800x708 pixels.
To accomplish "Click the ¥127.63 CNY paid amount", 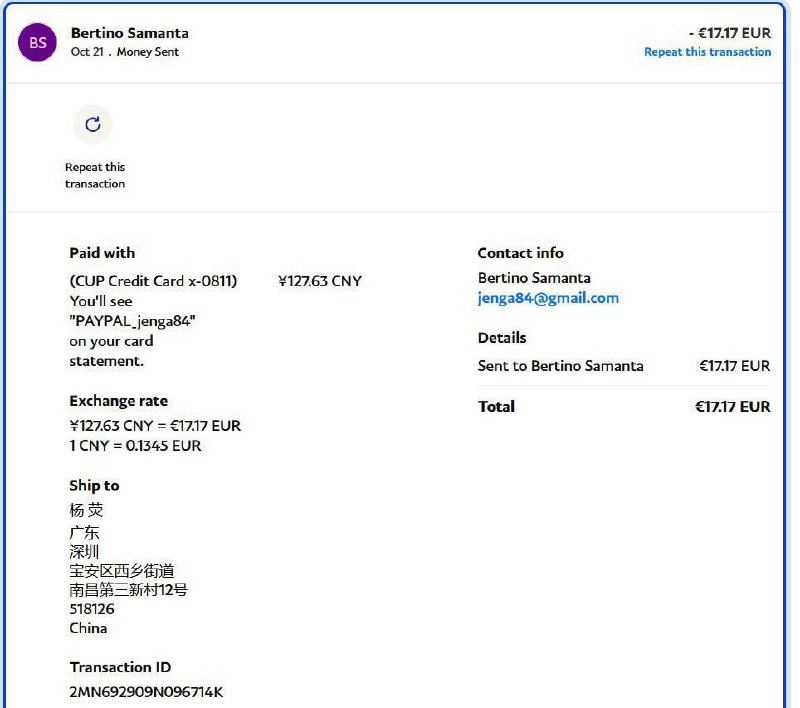I will (319, 281).
